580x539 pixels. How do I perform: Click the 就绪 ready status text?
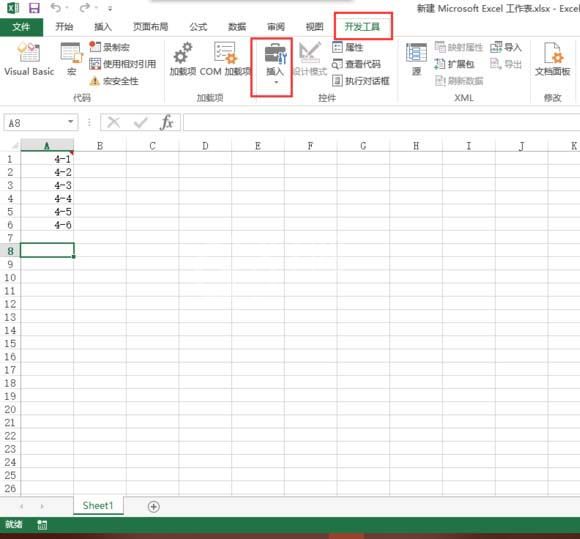(x=14, y=524)
